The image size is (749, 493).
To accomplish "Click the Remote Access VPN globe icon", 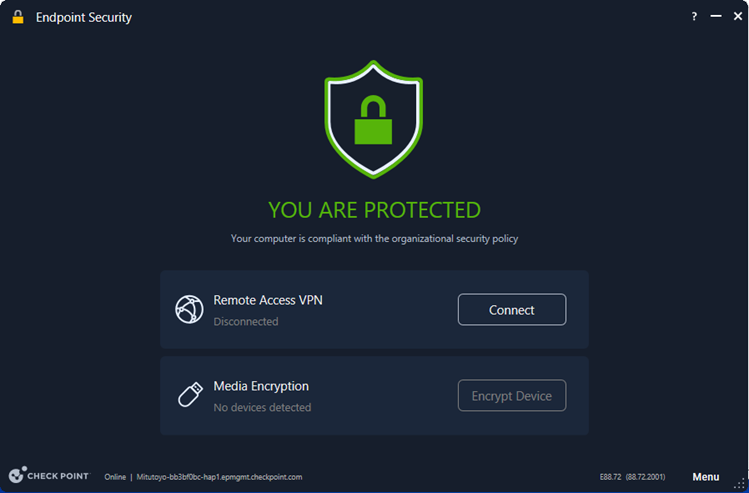I will click(190, 309).
